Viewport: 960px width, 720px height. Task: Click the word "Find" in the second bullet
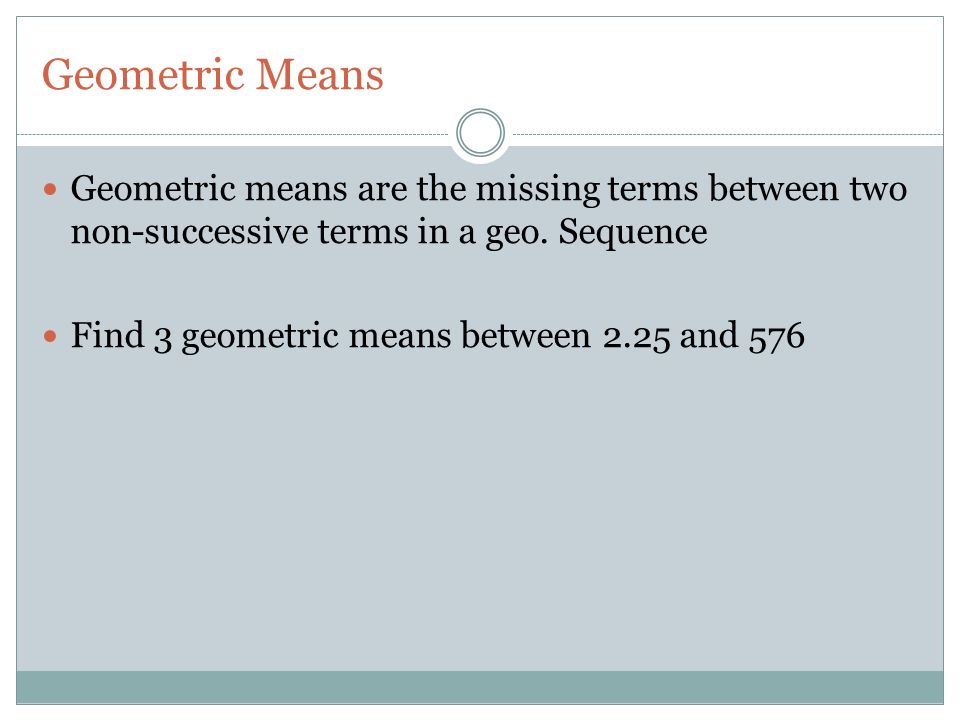click(107, 335)
